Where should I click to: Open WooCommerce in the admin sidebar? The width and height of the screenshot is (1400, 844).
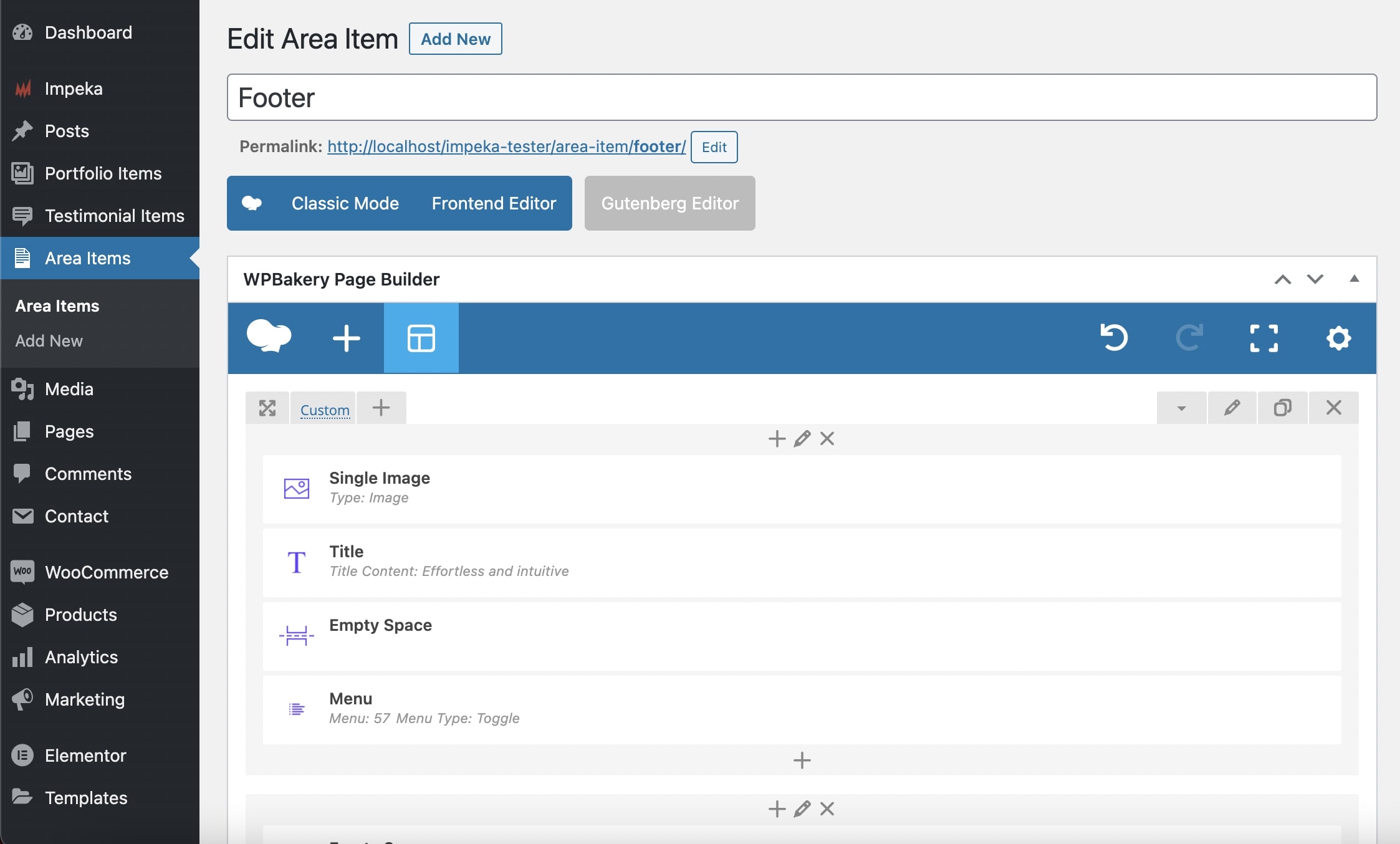tap(107, 572)
